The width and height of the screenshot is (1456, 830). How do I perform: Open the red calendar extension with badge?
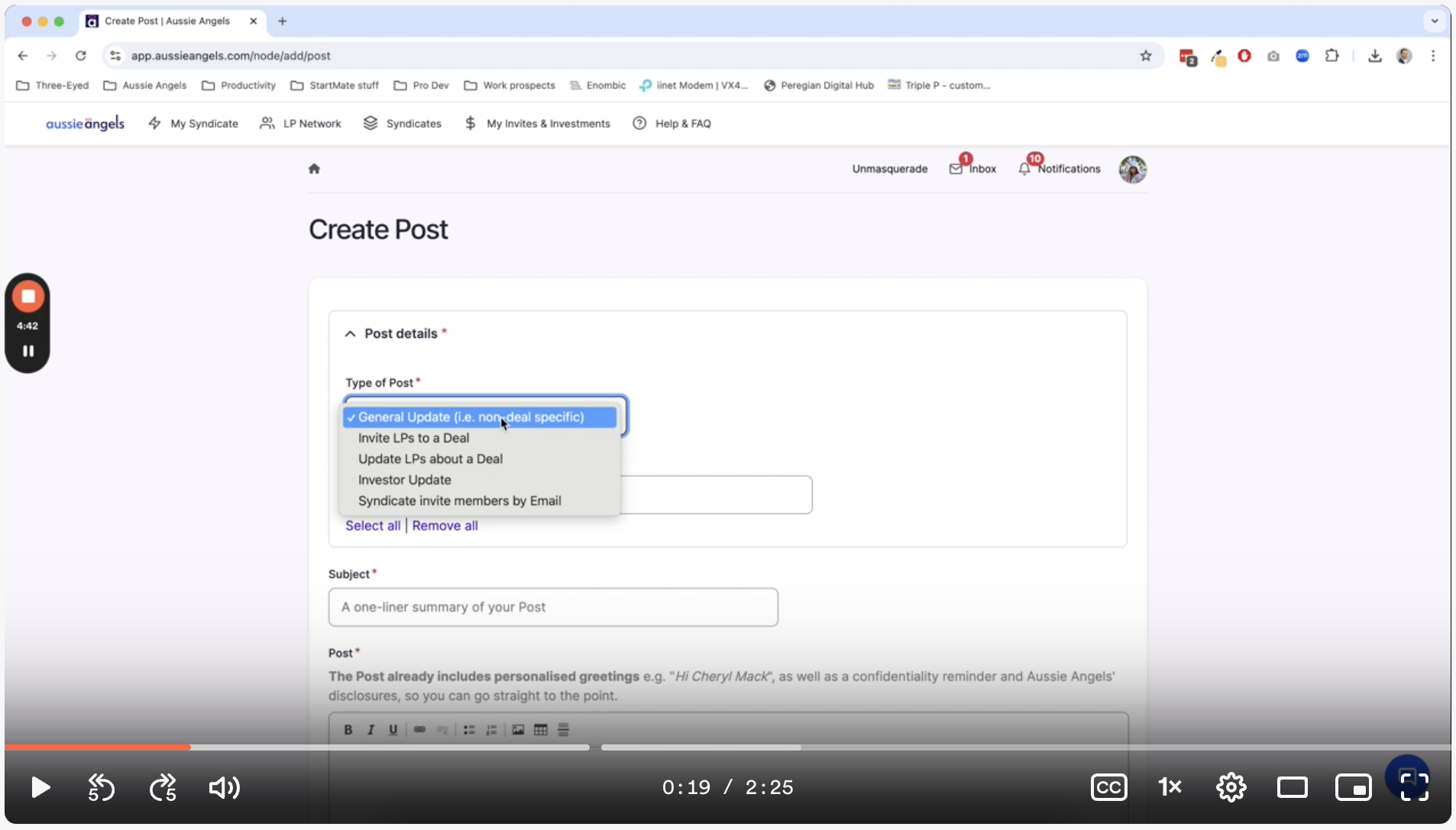click(1187, 57)
